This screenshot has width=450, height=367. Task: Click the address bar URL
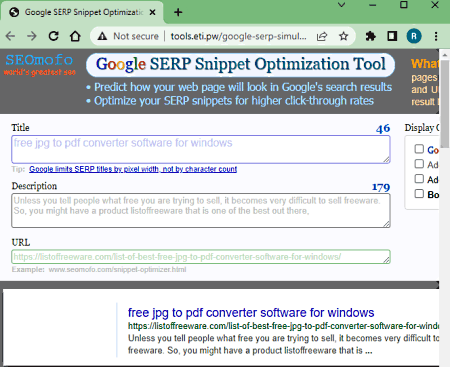tap(239, 36)
